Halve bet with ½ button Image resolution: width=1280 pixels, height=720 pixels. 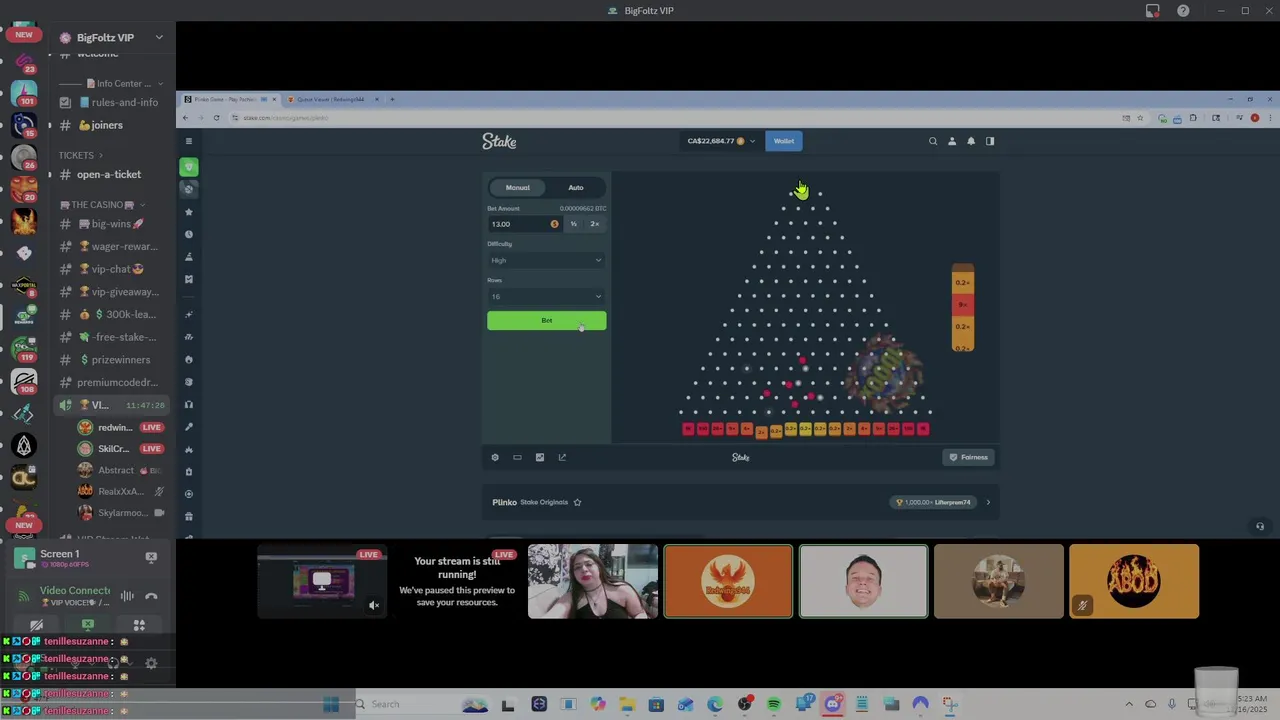(574, 224)
